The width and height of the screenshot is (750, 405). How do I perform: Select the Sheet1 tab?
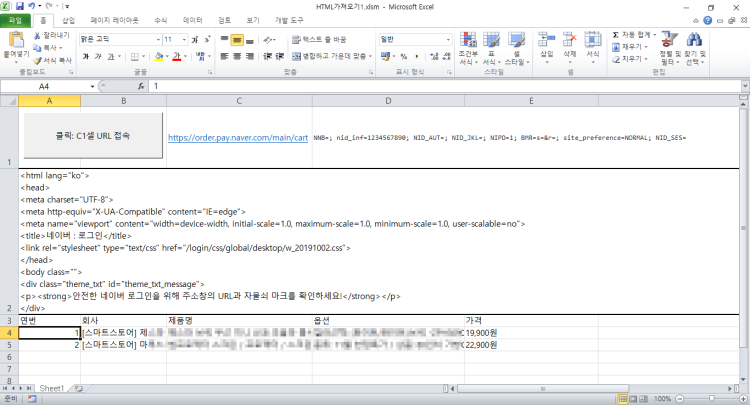coord(51,388)
